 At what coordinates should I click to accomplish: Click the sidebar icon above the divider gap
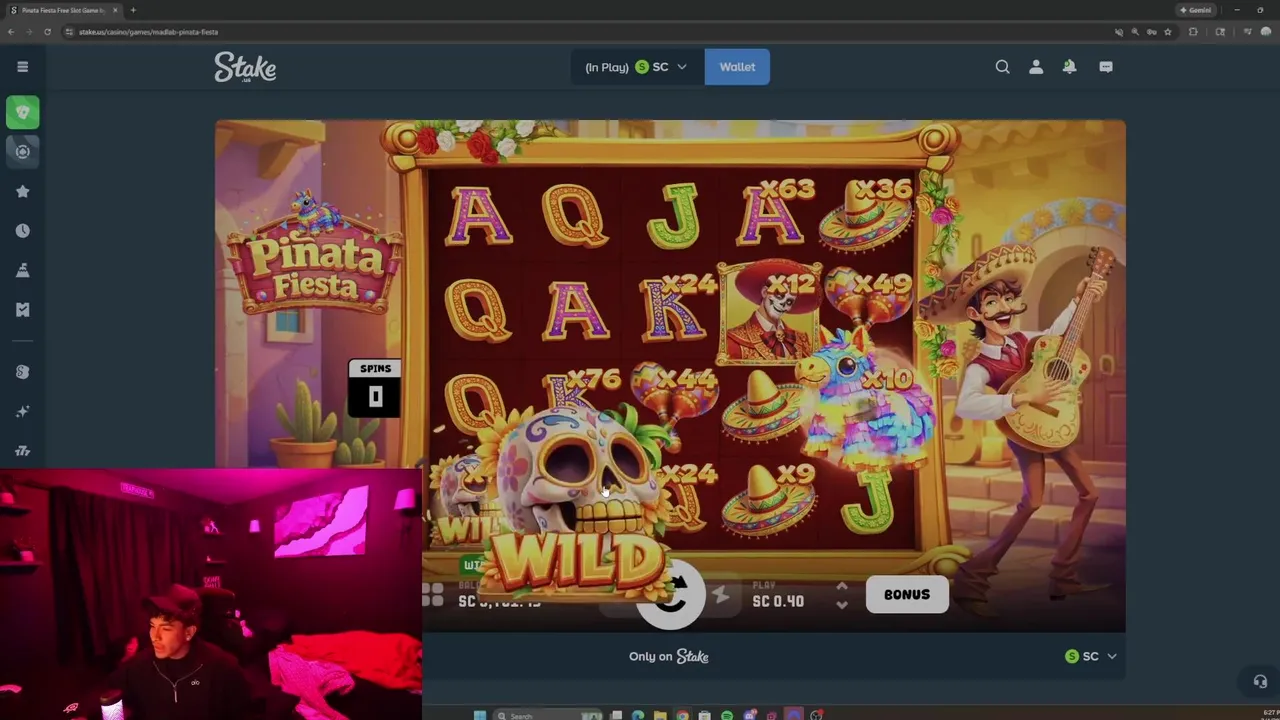[x=22, y=310]
